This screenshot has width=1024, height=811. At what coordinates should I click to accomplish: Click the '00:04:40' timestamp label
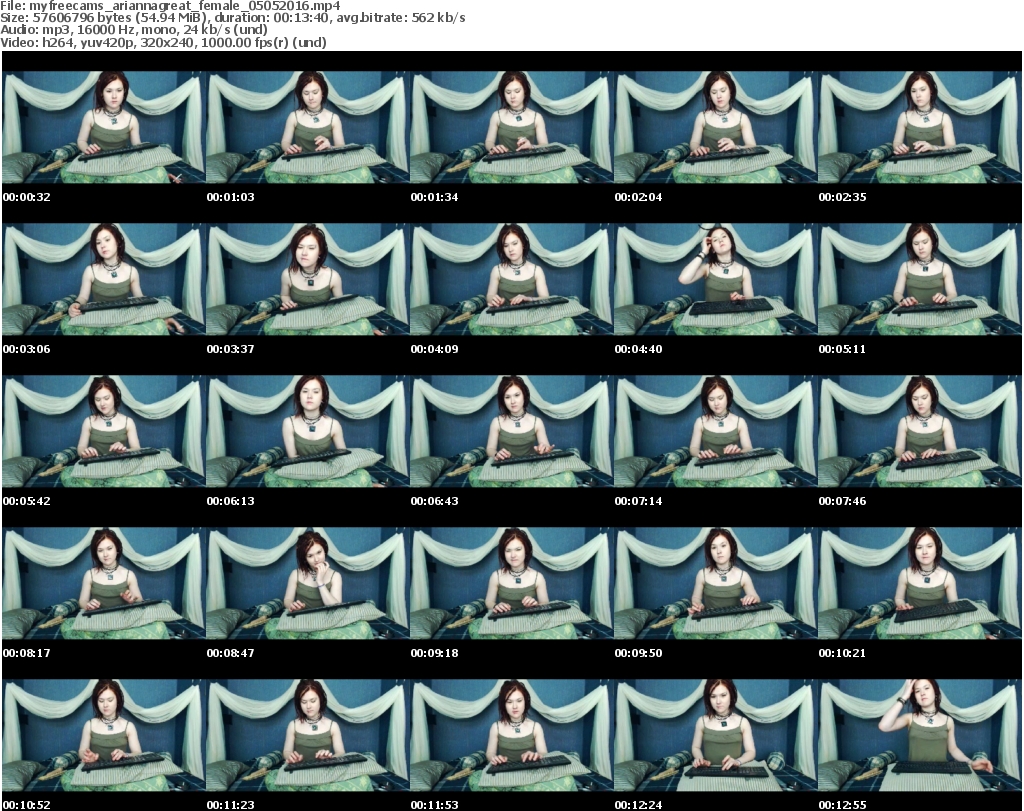point(638,349)
